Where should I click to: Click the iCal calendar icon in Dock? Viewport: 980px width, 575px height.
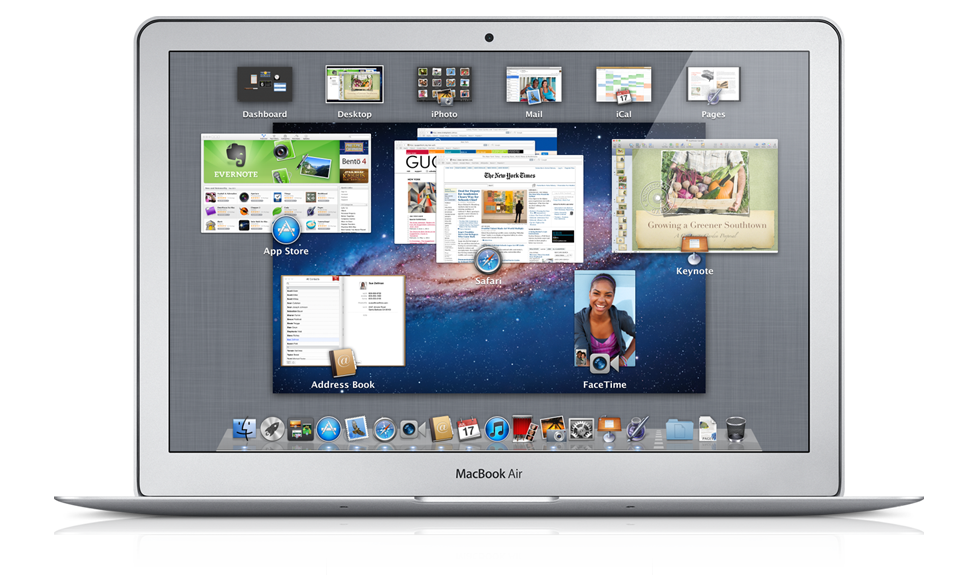(x=469, y=430)
